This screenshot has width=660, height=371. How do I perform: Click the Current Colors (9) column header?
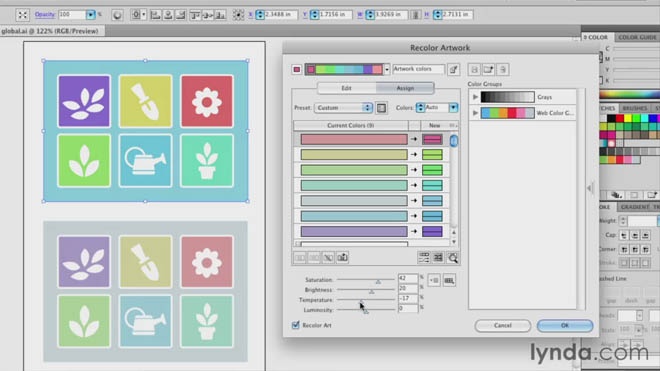(x=351, y=125)
